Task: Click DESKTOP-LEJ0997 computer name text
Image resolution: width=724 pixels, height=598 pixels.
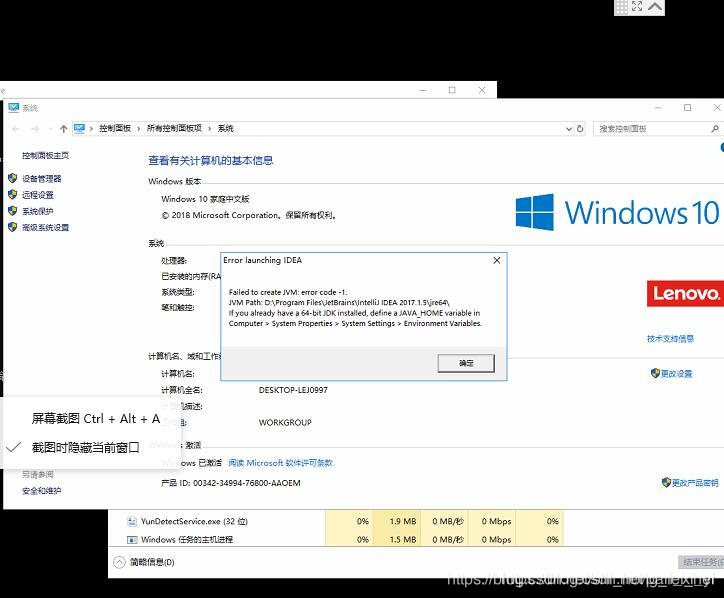Action: click(293, 390)
